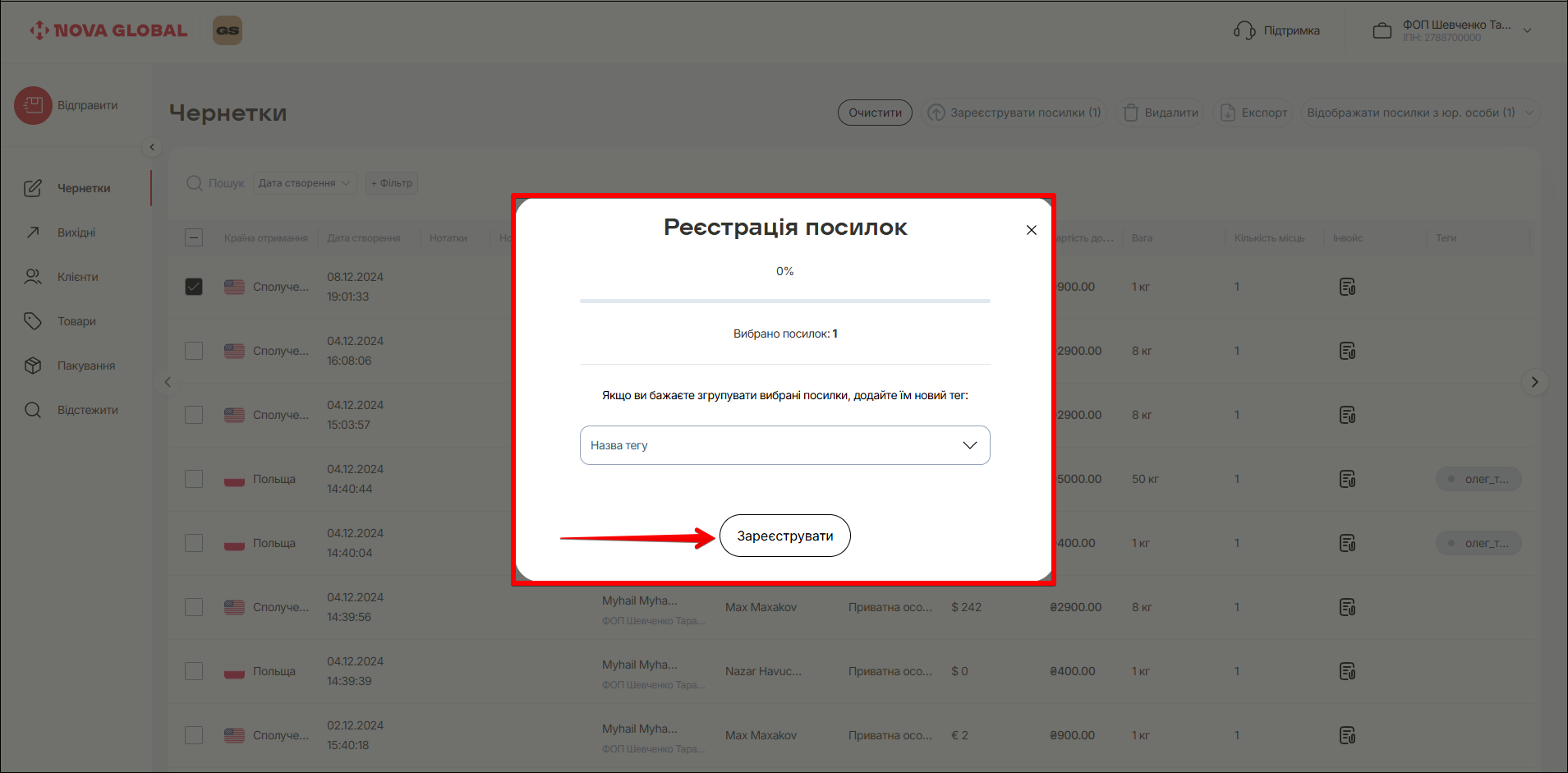Open invoice icon for the 08.12.2024 row

1347,287
